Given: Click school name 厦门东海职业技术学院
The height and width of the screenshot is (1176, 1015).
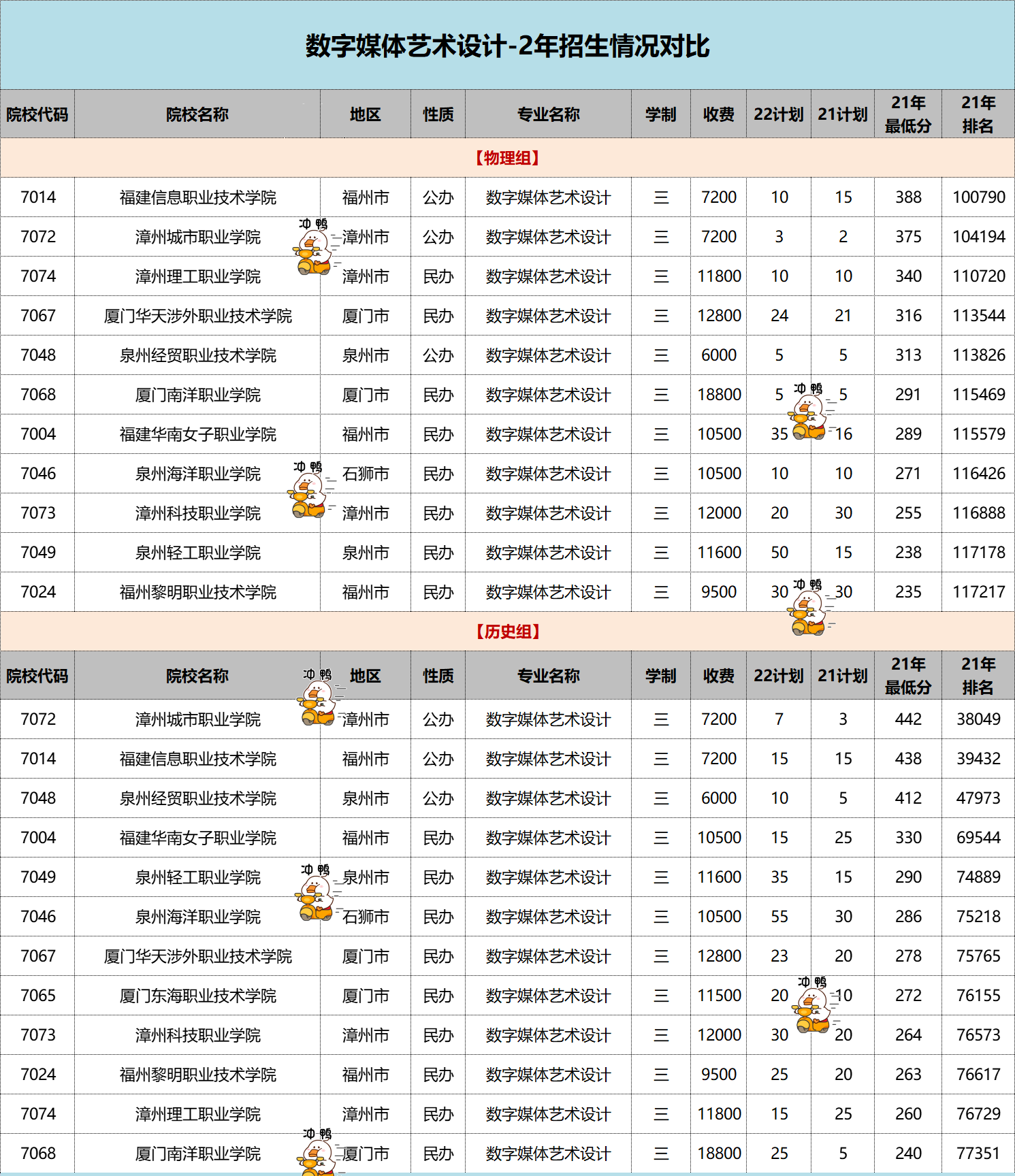Looking at the screenshot, I should pyautogui.click(x=197, y=996).
